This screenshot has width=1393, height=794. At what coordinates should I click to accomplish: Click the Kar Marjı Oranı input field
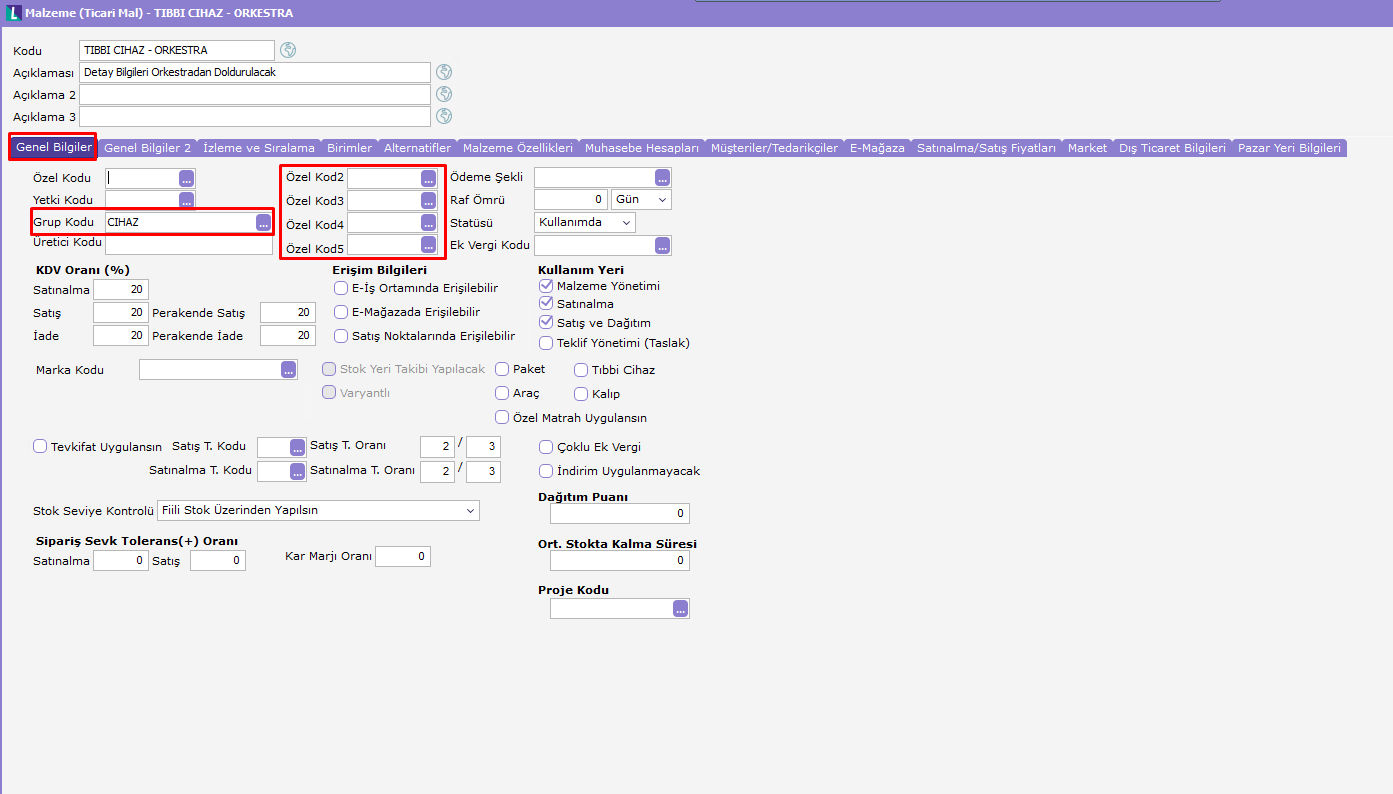point(403,556)
